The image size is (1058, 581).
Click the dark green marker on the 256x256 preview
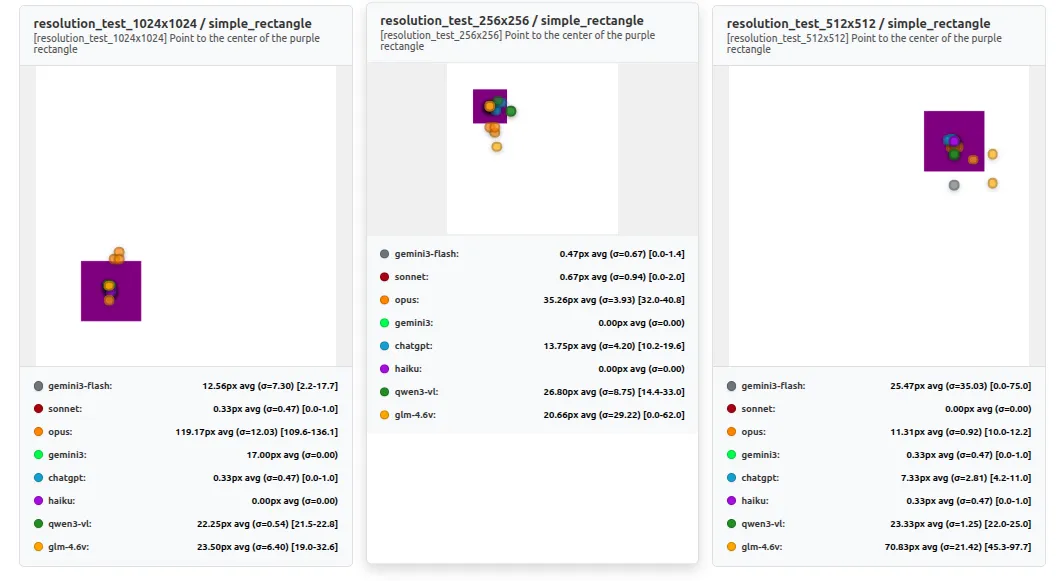(511, 111)
